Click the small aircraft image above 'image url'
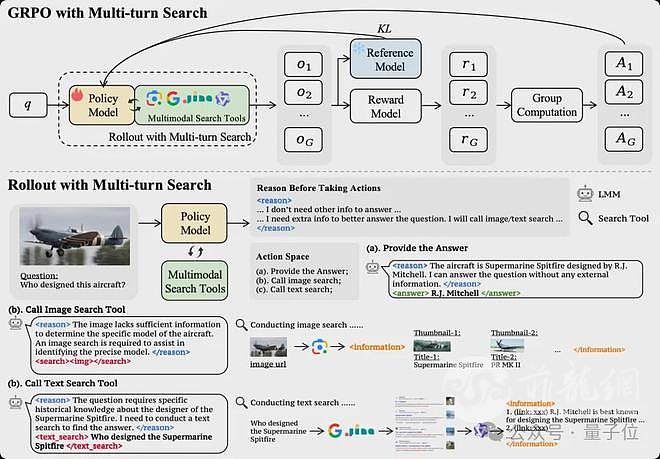Screen dimensions: 660x459 tap(268, 347)
